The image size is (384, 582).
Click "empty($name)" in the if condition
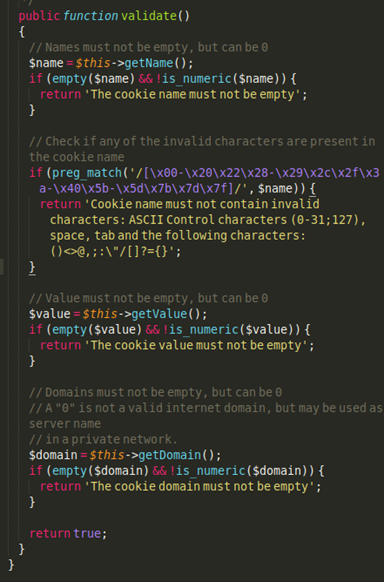coord(93,79)
